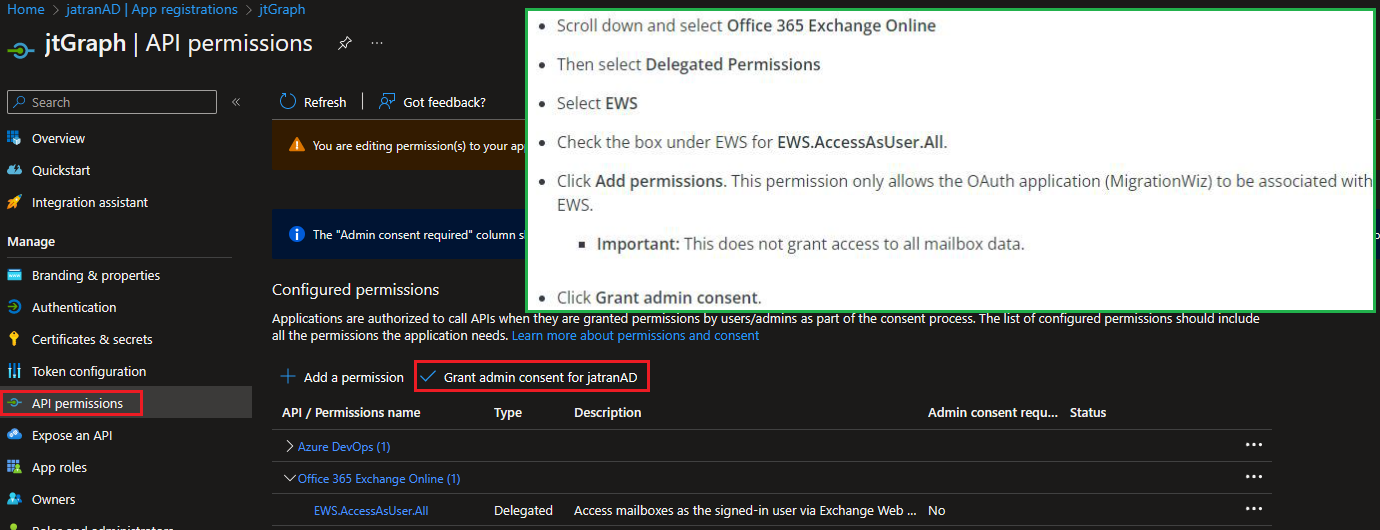Click the Certificates & secrets key icon

click(14, 339)
